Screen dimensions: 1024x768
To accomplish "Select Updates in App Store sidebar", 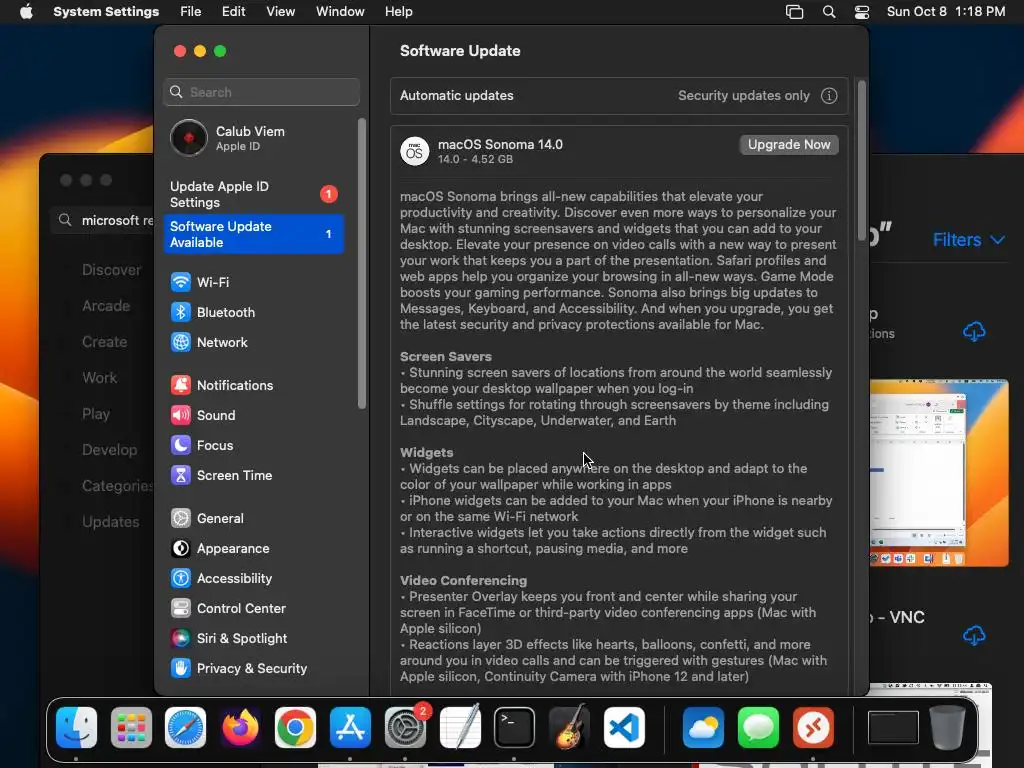I will pos(110,522).
